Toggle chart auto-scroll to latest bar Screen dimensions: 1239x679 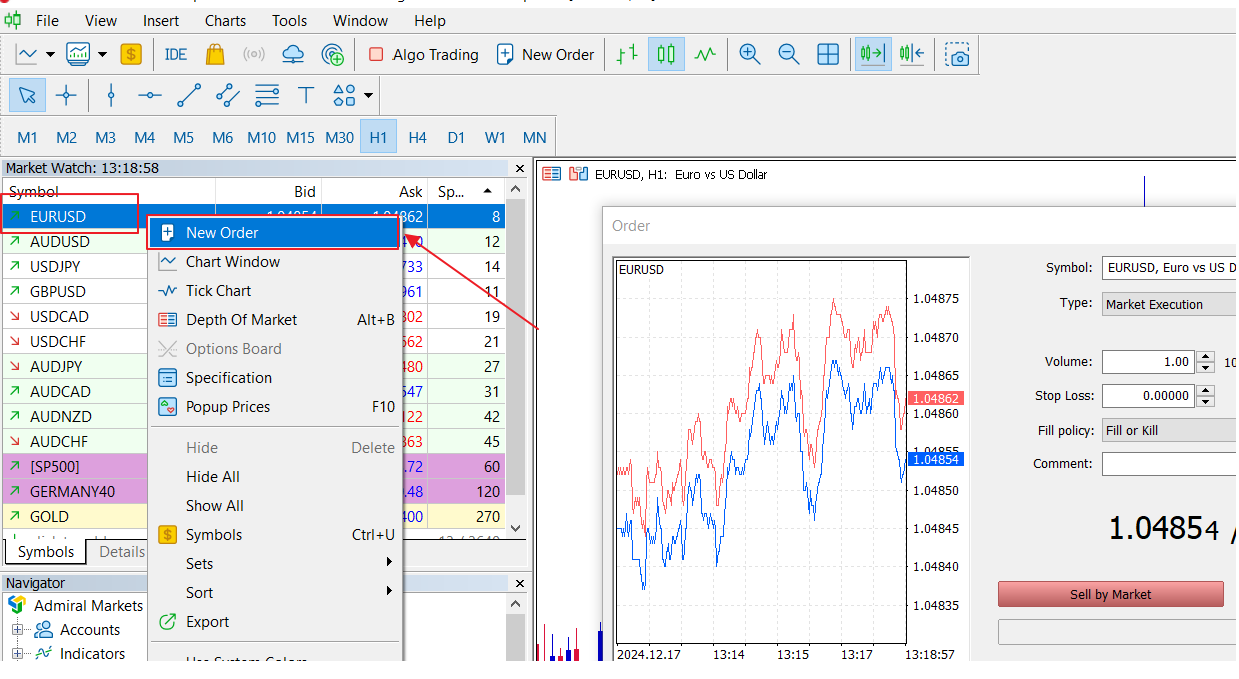[872, 55]
